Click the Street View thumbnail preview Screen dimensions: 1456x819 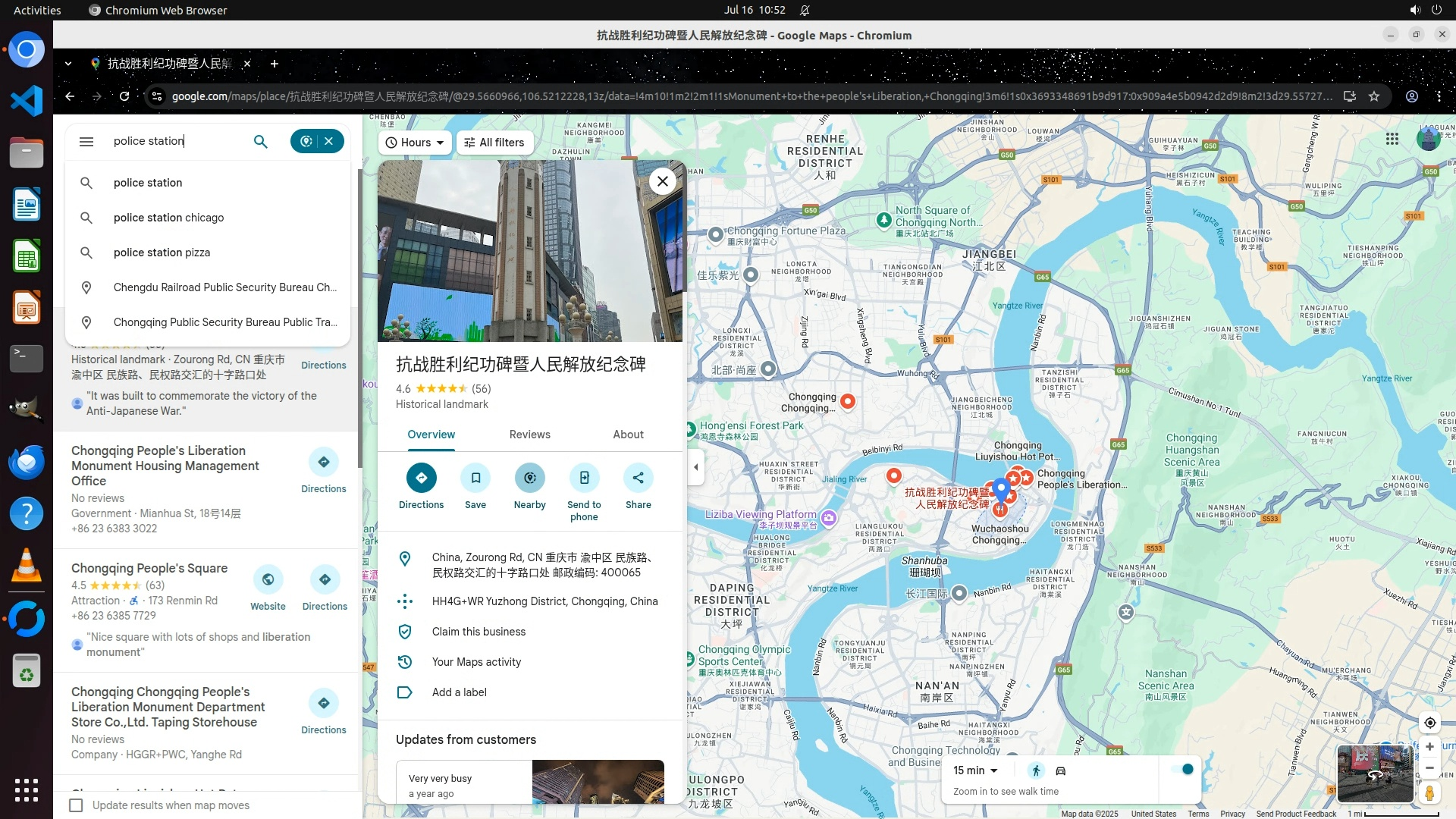click(x=1374, y=773)
